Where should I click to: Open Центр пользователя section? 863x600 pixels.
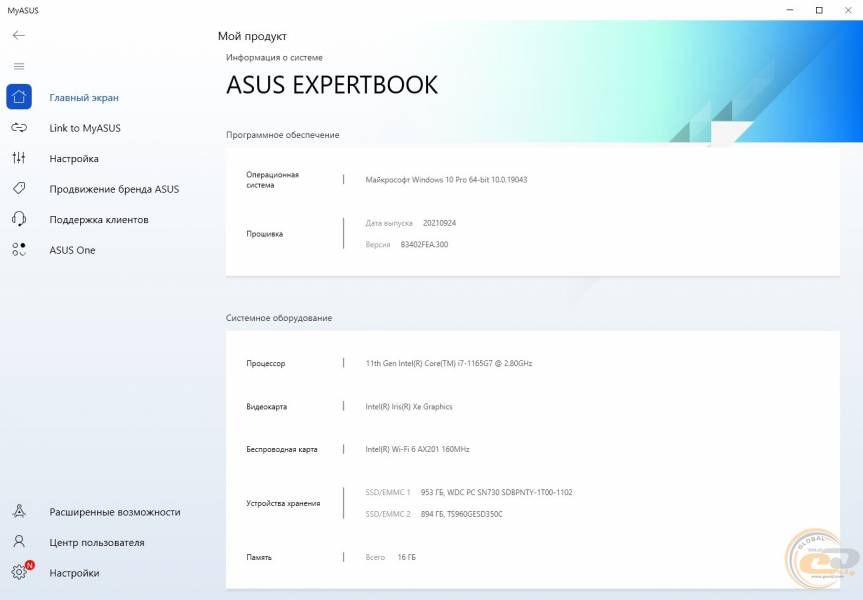point(97,542)
